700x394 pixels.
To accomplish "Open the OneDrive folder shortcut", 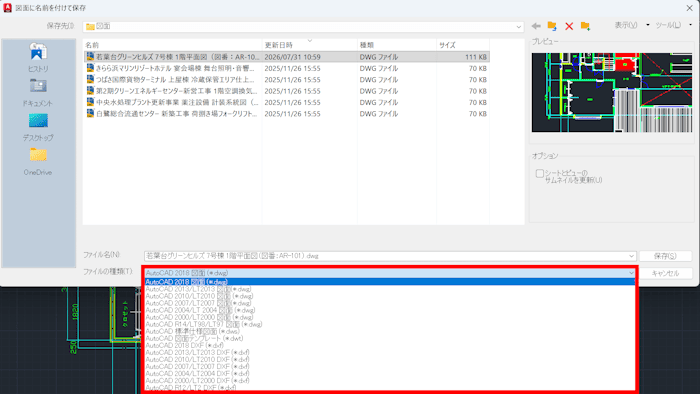I will click(38, 162).
